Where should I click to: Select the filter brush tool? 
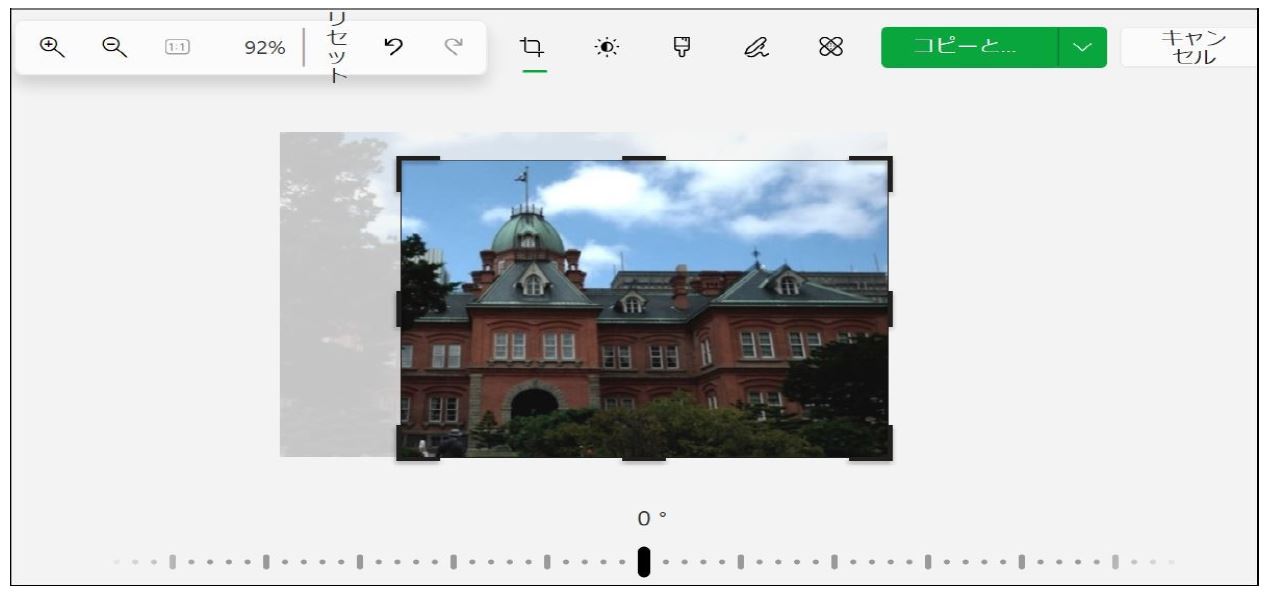(x=682, y=47)
